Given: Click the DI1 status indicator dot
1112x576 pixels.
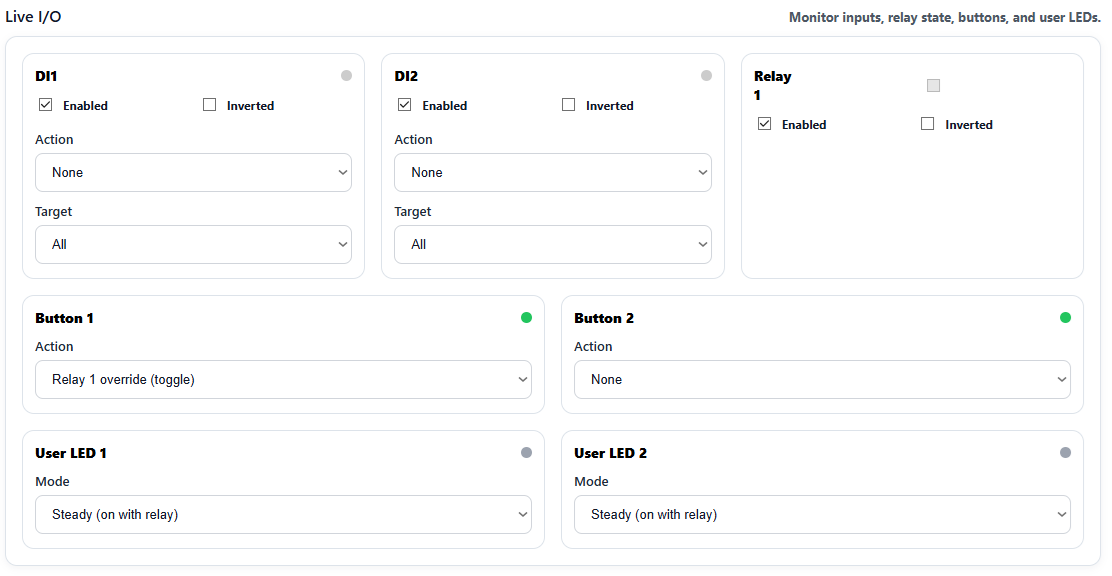Looking at the screenshot, I should pos(346,75).
